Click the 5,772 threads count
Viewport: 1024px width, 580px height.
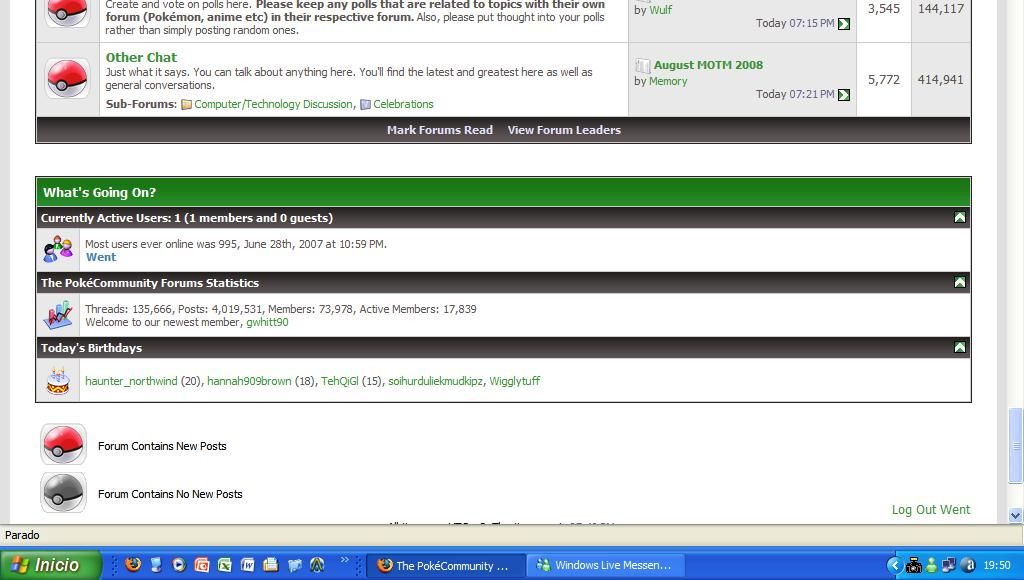tap(884, 80)
